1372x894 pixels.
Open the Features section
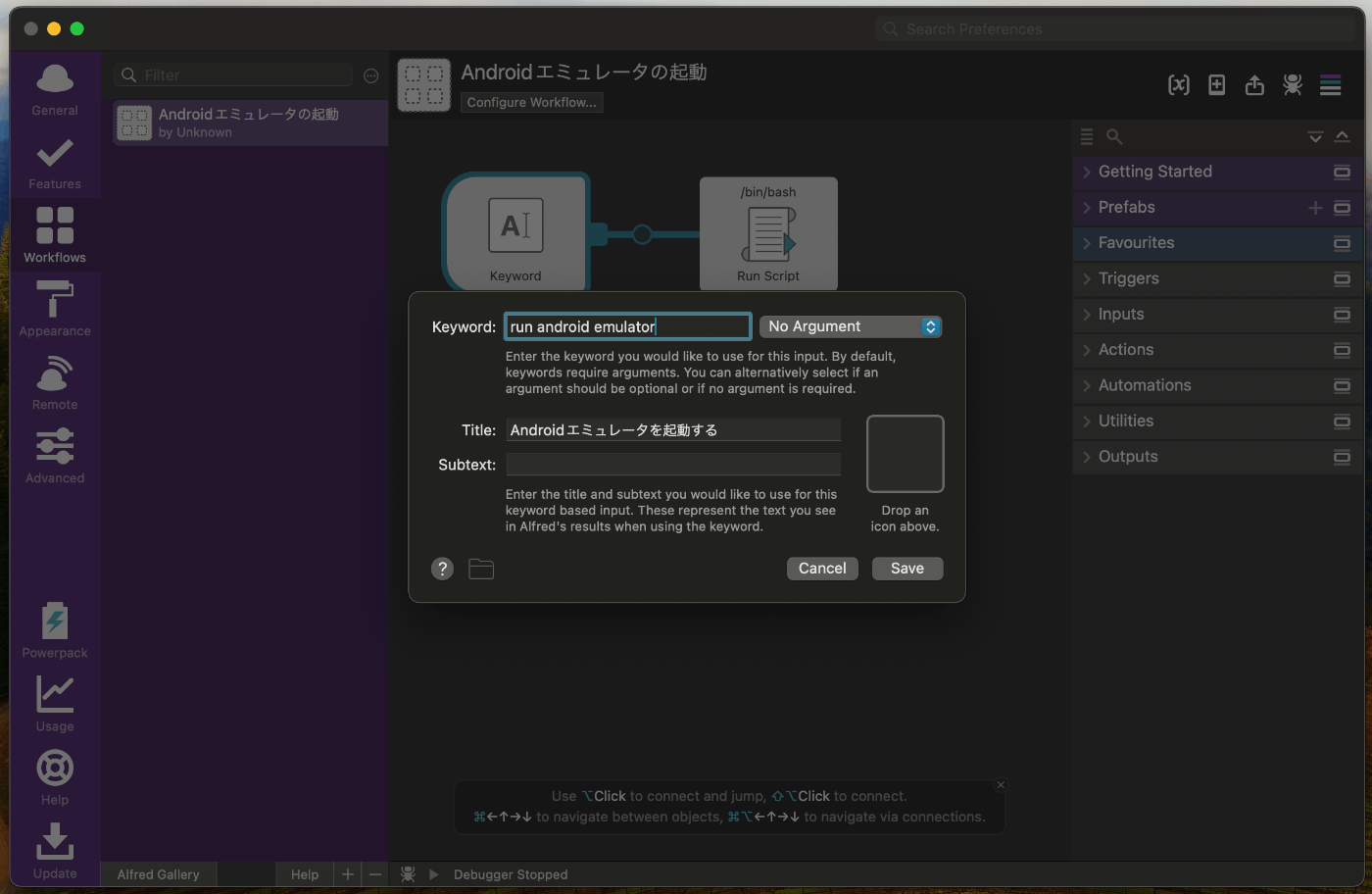[x=55, y=164]
